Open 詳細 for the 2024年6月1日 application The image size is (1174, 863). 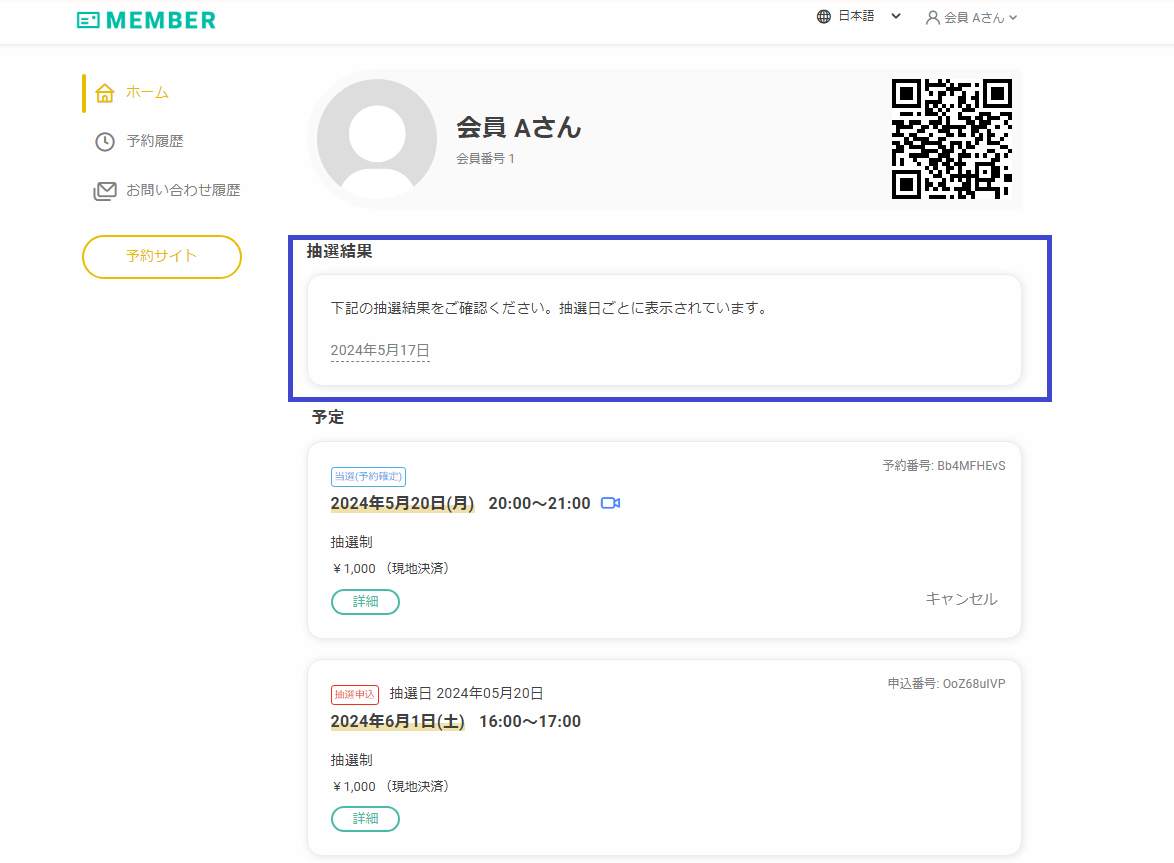[365, 819]
